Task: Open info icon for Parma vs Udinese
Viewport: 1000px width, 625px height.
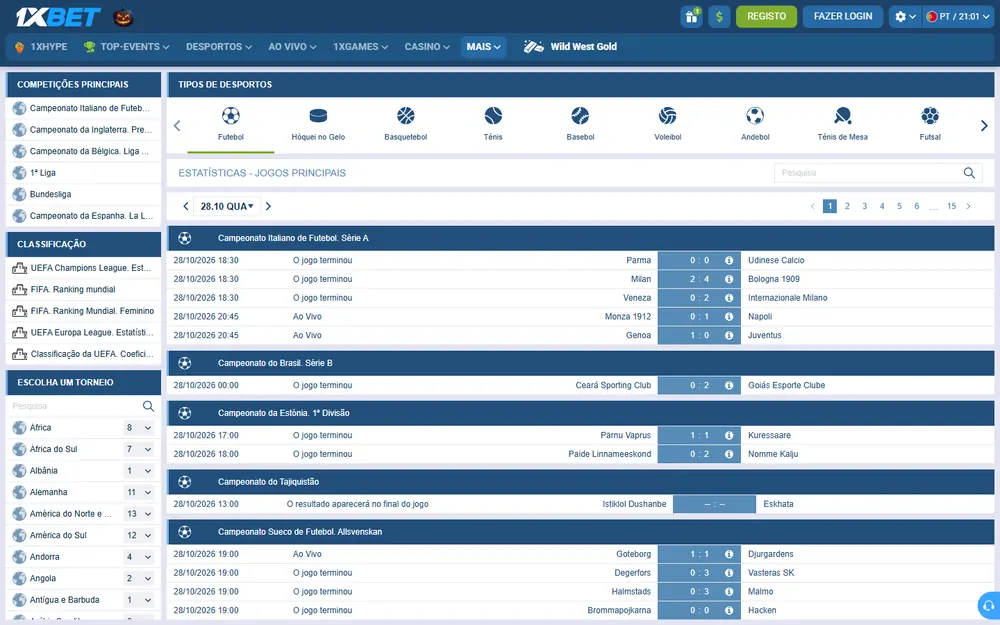Action: tap(728, 260)
